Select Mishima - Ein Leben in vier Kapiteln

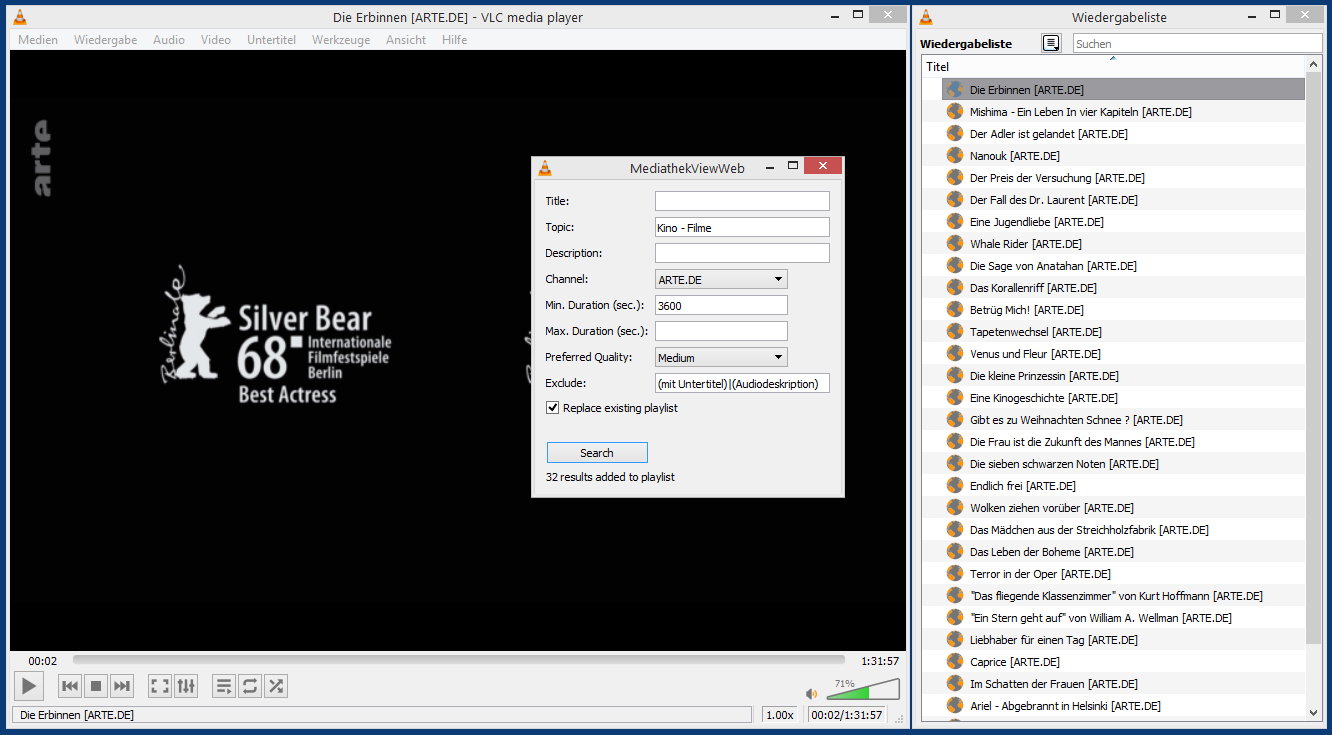point(1123,112)
